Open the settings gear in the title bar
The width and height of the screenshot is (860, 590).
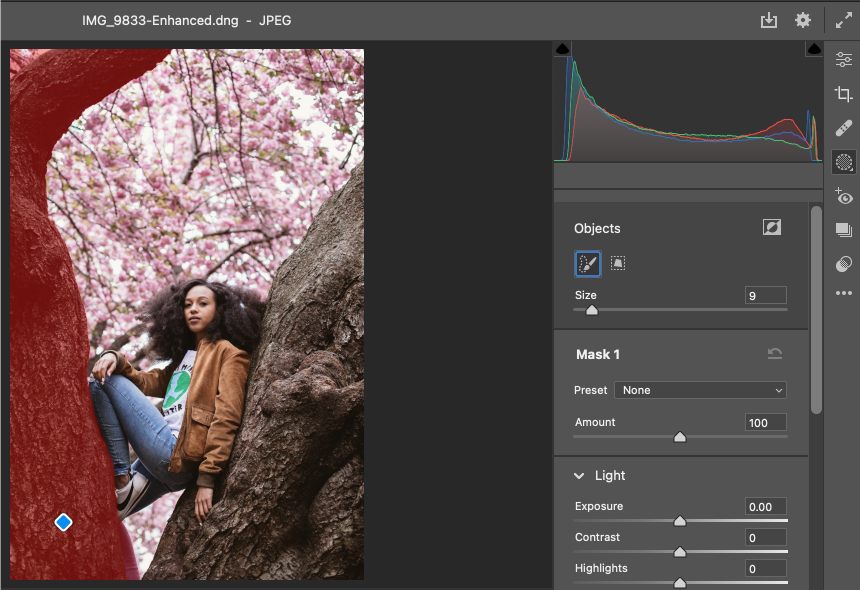tap(802, 19)
